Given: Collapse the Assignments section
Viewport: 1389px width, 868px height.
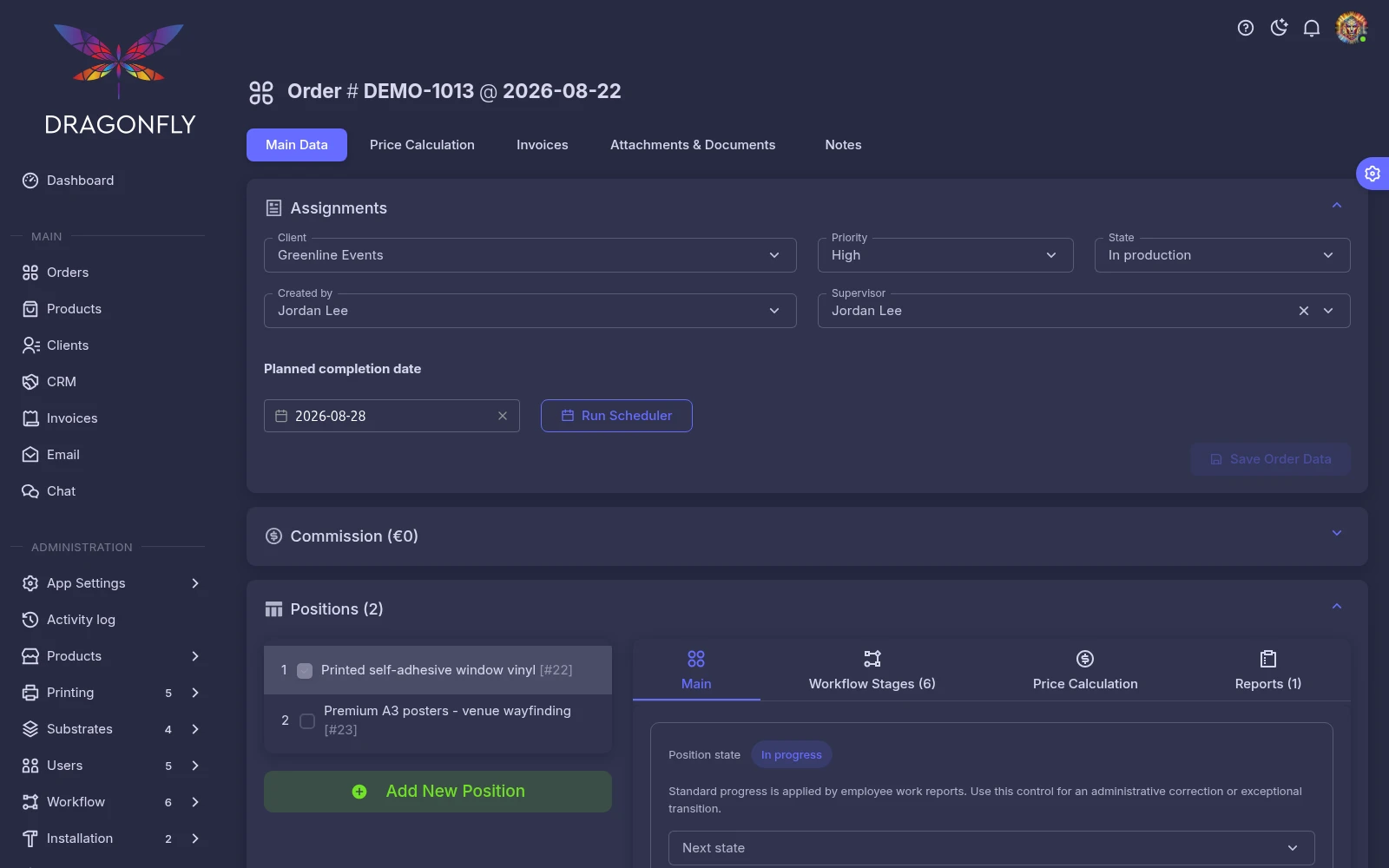Looking at the screenshot, I should pos(1337,206).
